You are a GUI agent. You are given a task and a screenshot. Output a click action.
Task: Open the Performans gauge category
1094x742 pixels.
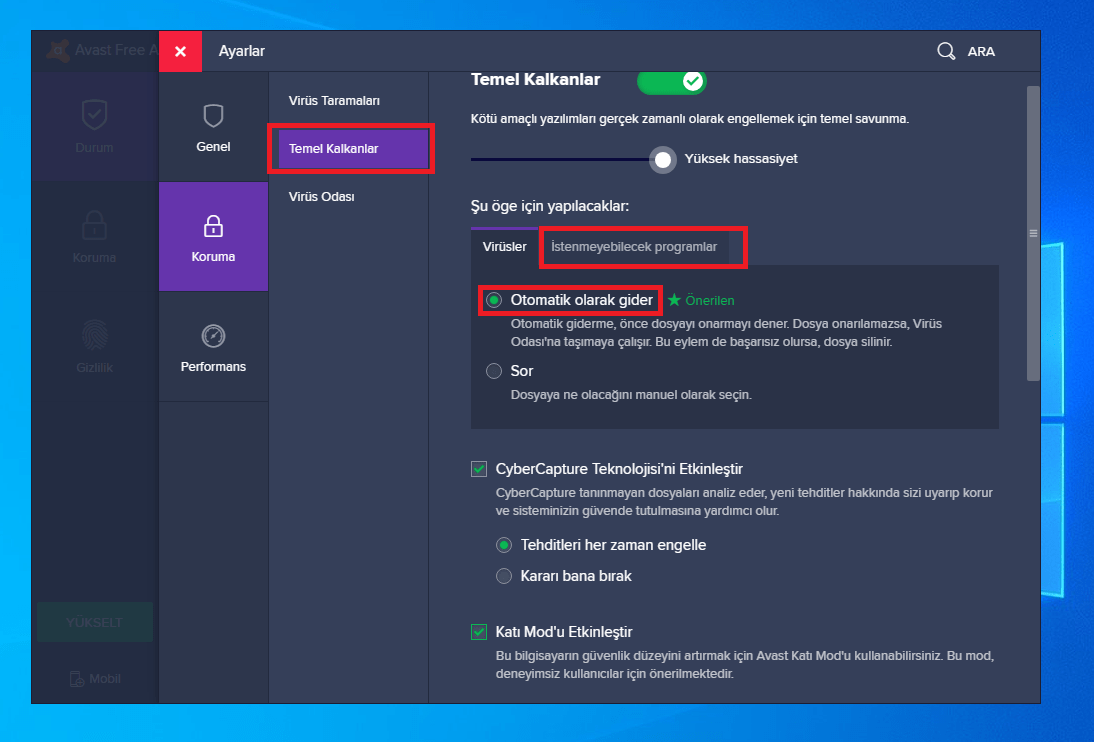[213, 347]
